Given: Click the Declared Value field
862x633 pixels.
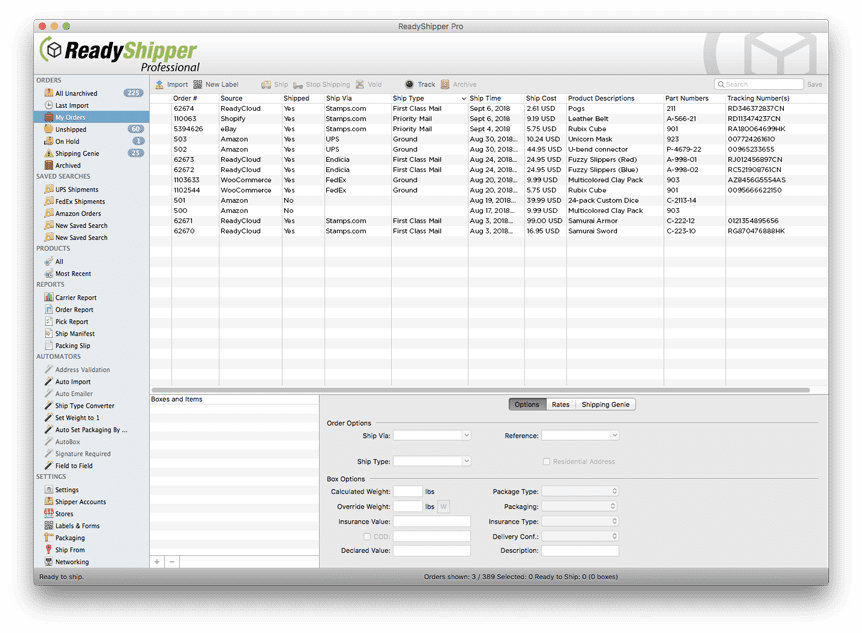Looking at the screenshot, I should click(x=432, y=551).
